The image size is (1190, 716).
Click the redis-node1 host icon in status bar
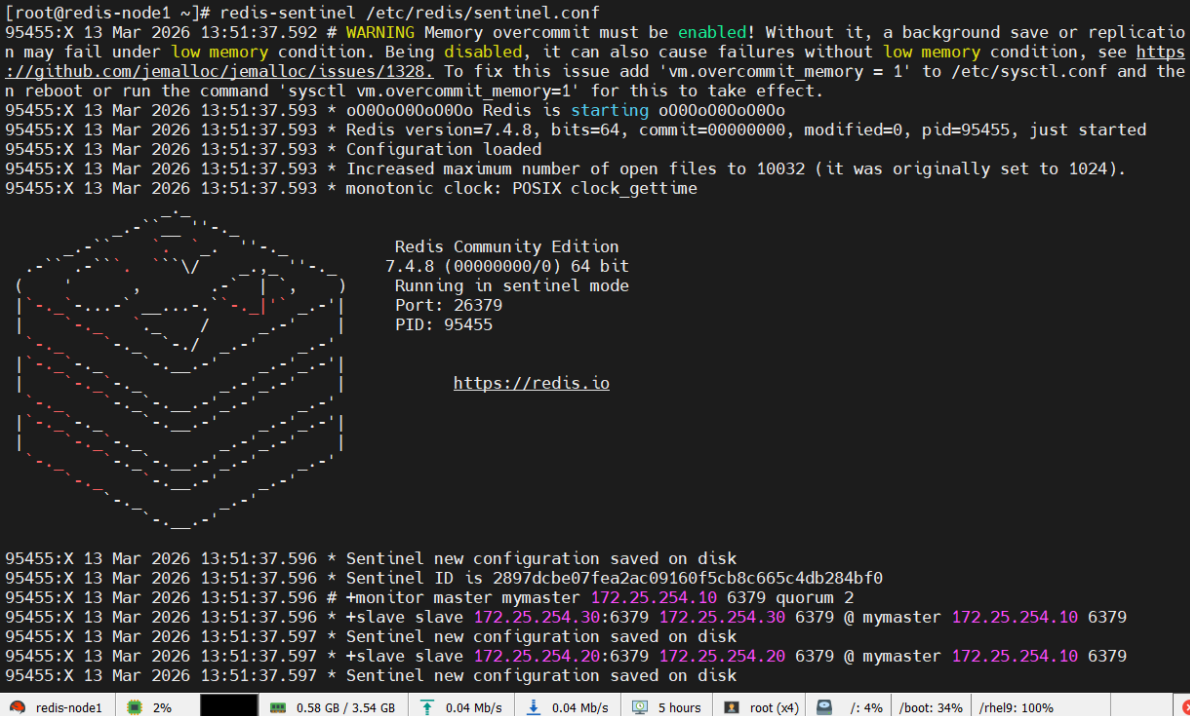click(17, 708)
